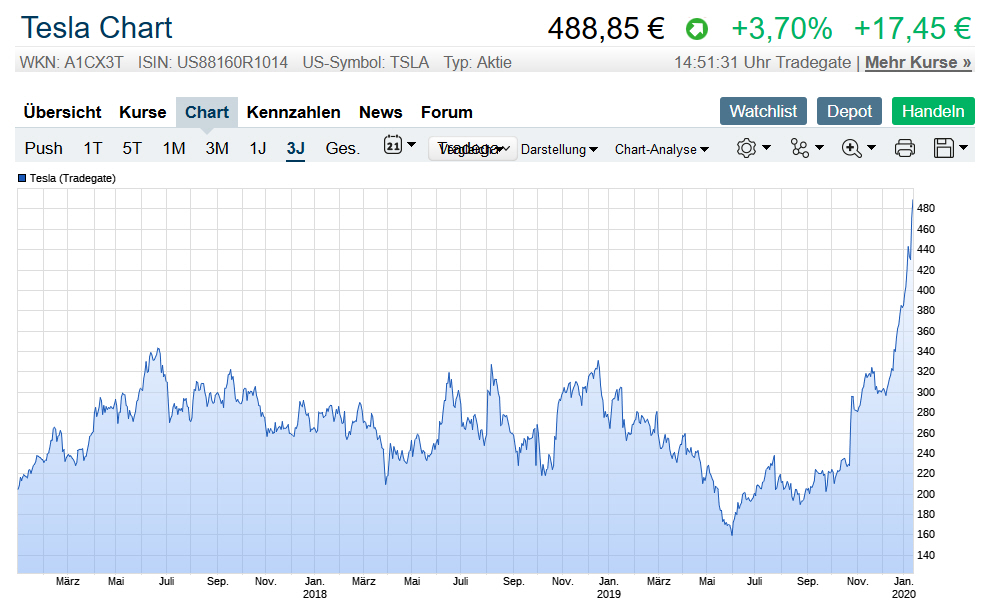
Task: Open the Darstellung dropdown
Action: click(559, 149)
